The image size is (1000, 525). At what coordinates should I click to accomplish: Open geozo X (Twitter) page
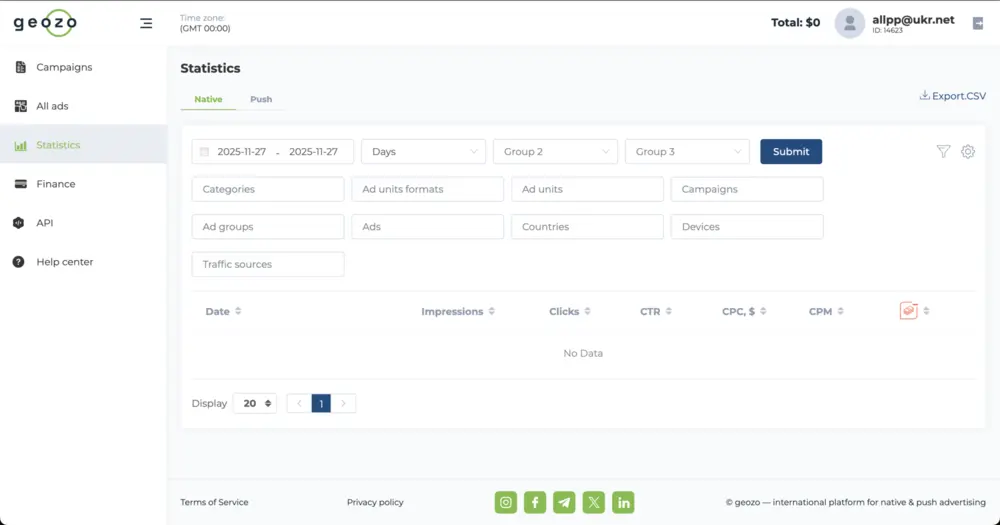tap(594, 503)
